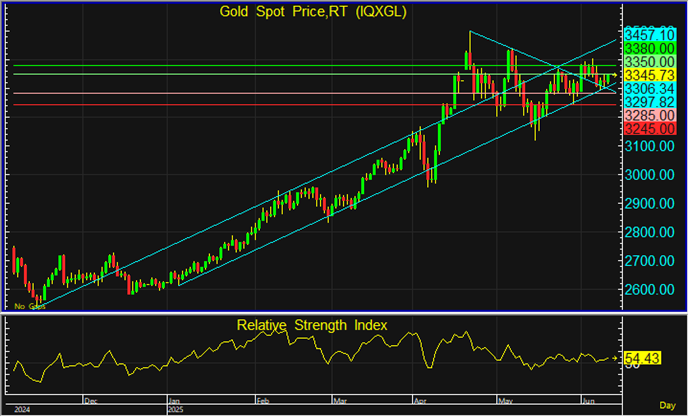Select the May month label on time axis

click(x=506, y=401)
